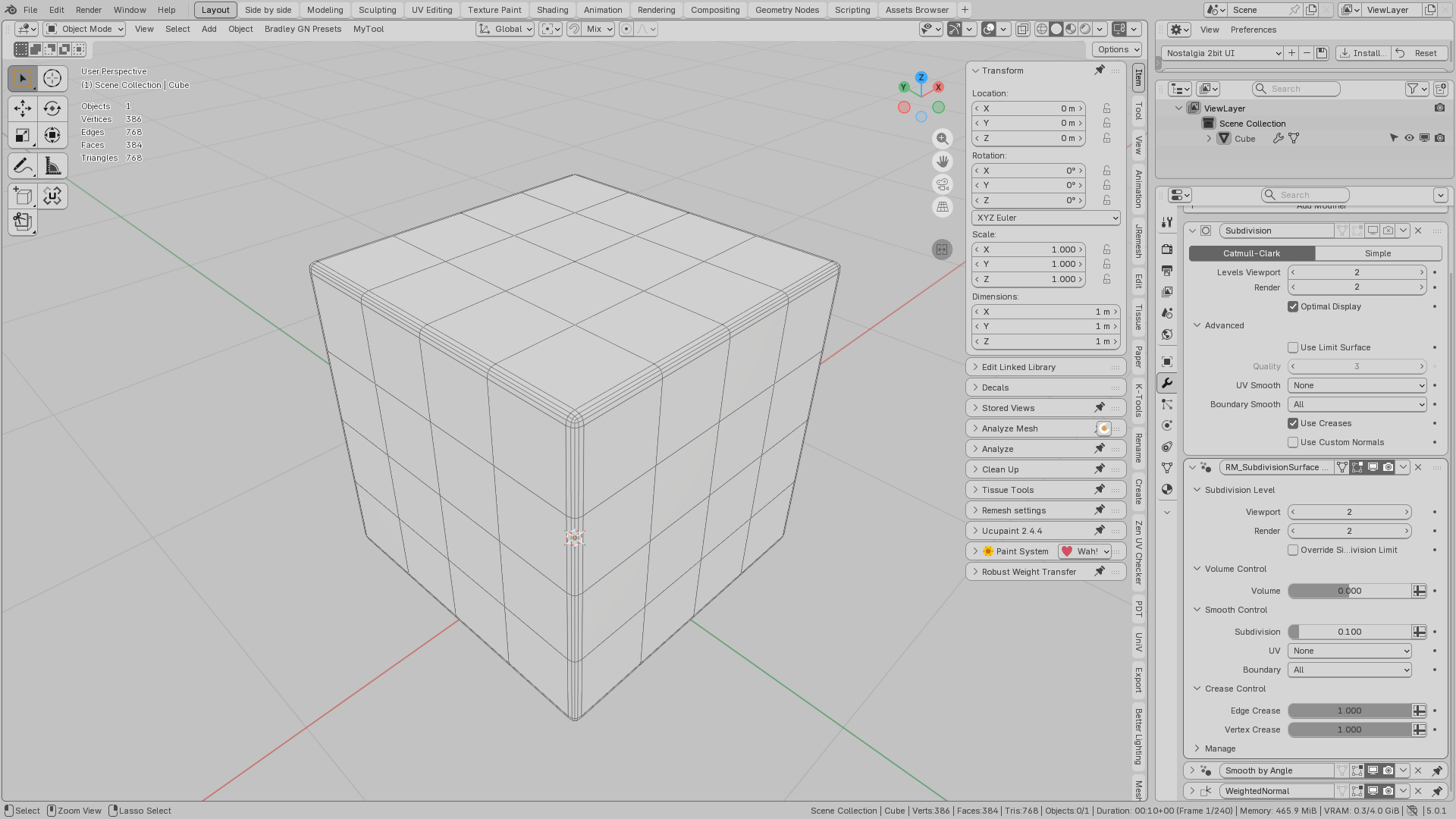Open Bradley GN Presets menu
The width and height of the screenshot is (1456, 819).
point(303,29)
